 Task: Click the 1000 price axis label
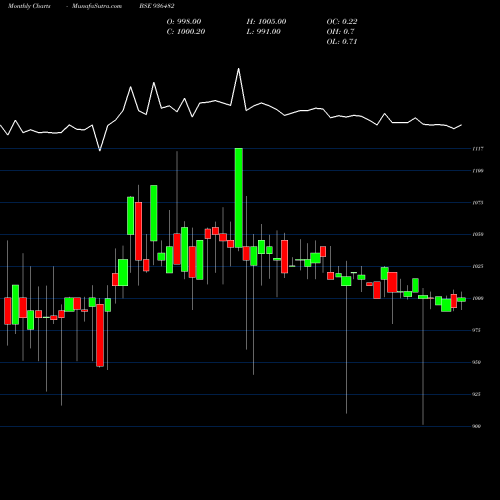pos(478,299)
